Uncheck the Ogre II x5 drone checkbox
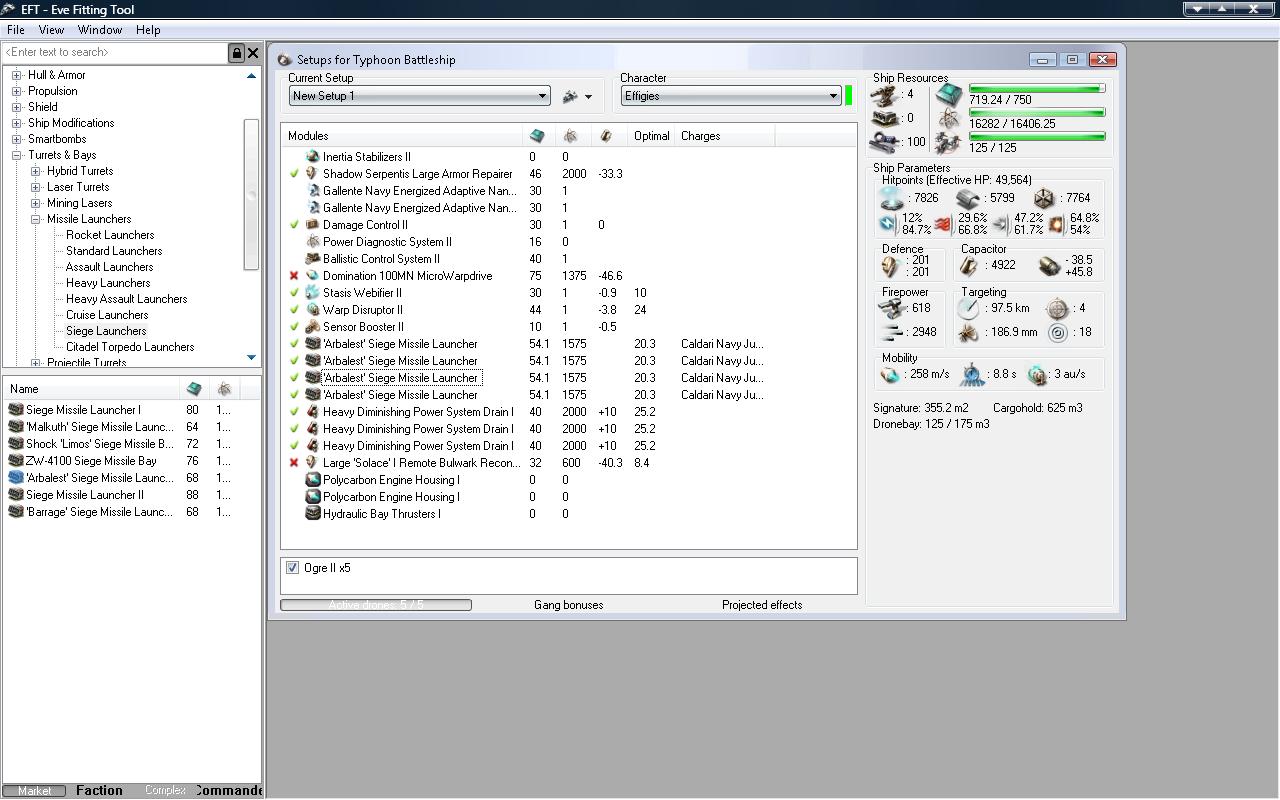 click(292, 568)
